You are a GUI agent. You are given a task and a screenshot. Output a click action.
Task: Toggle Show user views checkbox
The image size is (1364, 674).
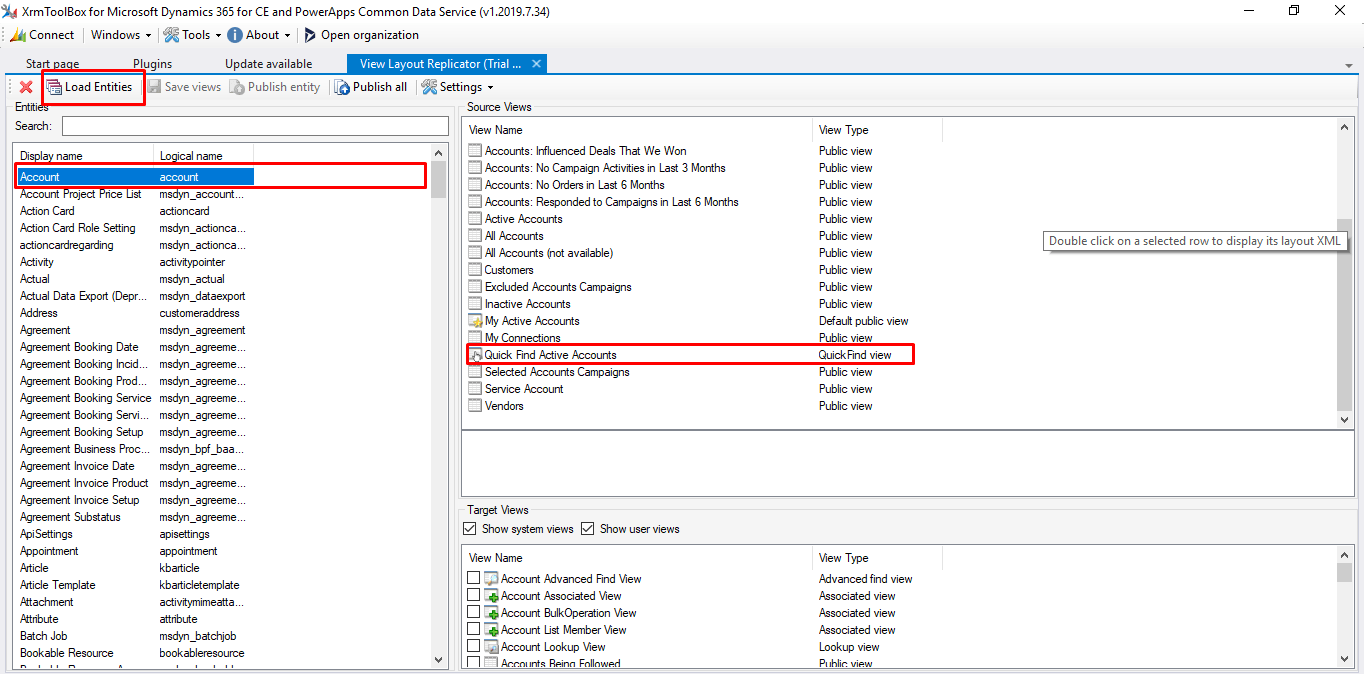(x=588, y=529)
